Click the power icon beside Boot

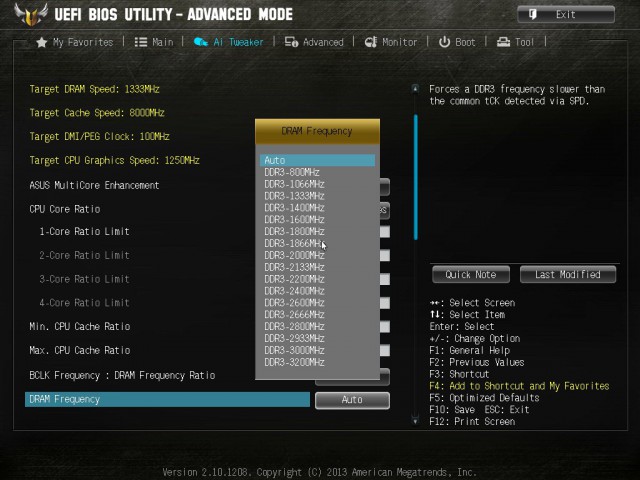[444, 42]
